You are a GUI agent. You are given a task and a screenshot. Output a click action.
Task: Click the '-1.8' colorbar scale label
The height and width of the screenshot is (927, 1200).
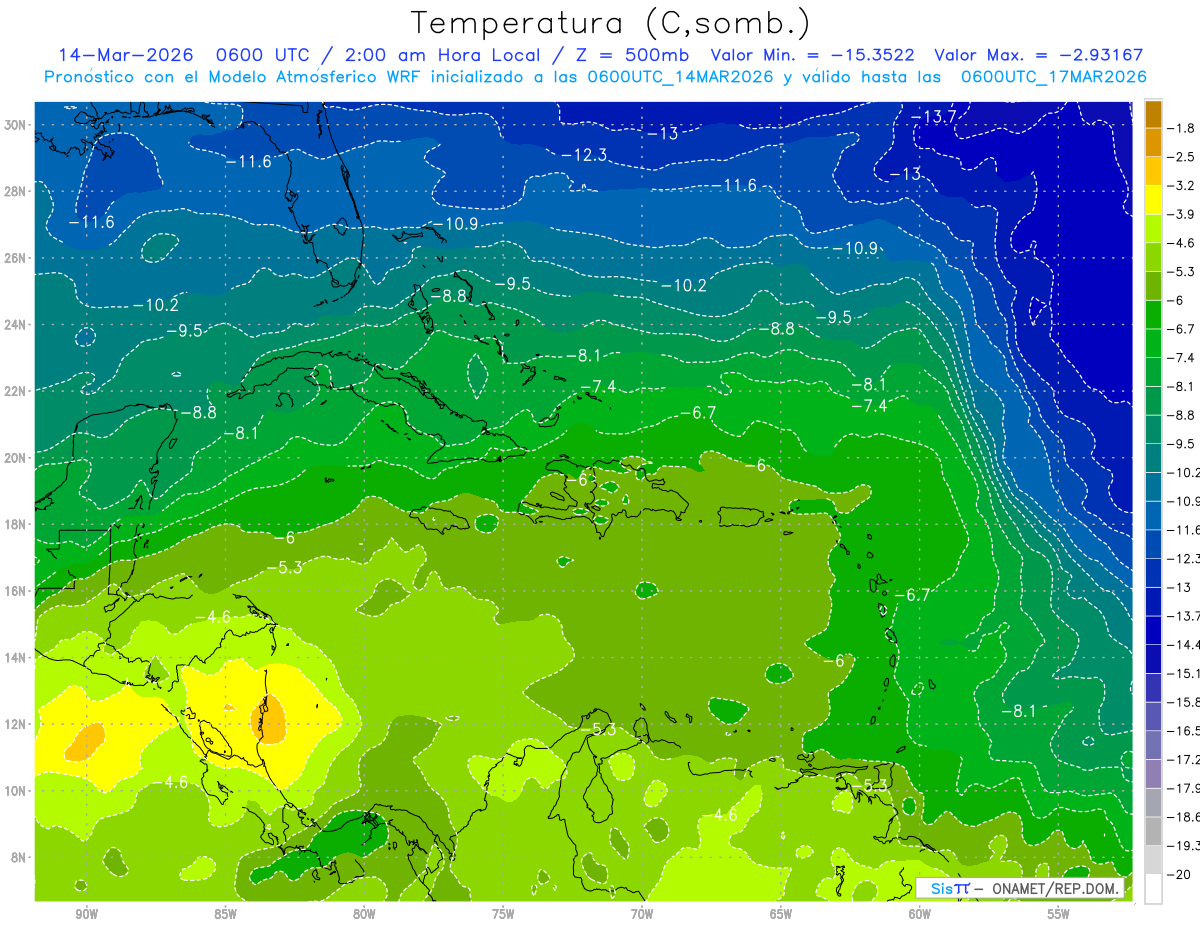click(x=1181, y=128)
